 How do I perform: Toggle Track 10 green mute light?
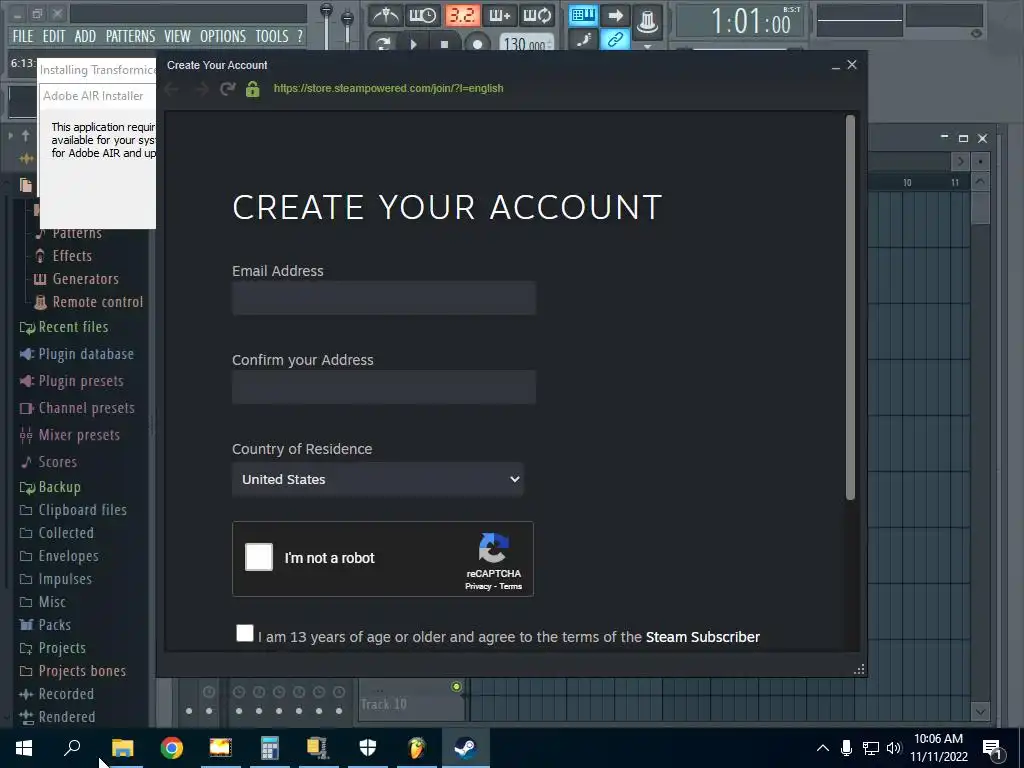[x=456, y=686]
